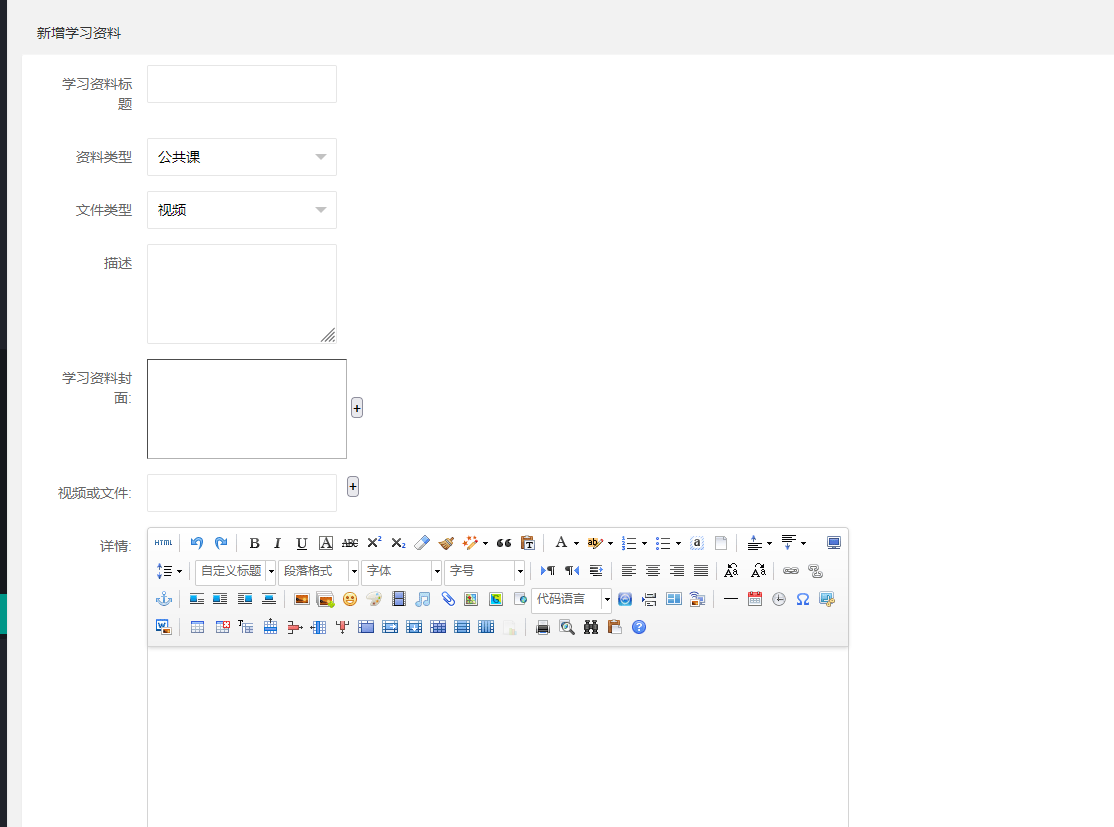Open the 文件类型 dropdown showing 视频
The width and height of the screenshot is (1114, 827).
[242, 210]
